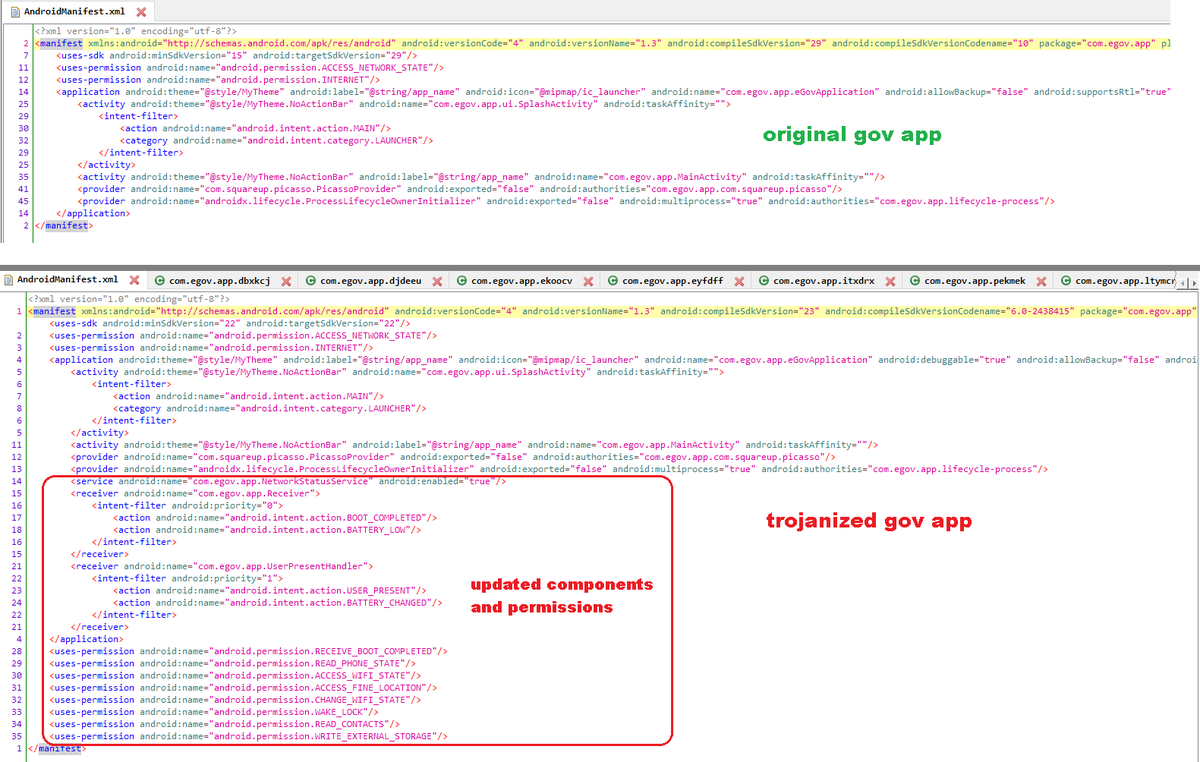Click the receiver "com.egov.app.Receiver" line
Screen dimensions: 1200x762
click(x=196, y=493)
